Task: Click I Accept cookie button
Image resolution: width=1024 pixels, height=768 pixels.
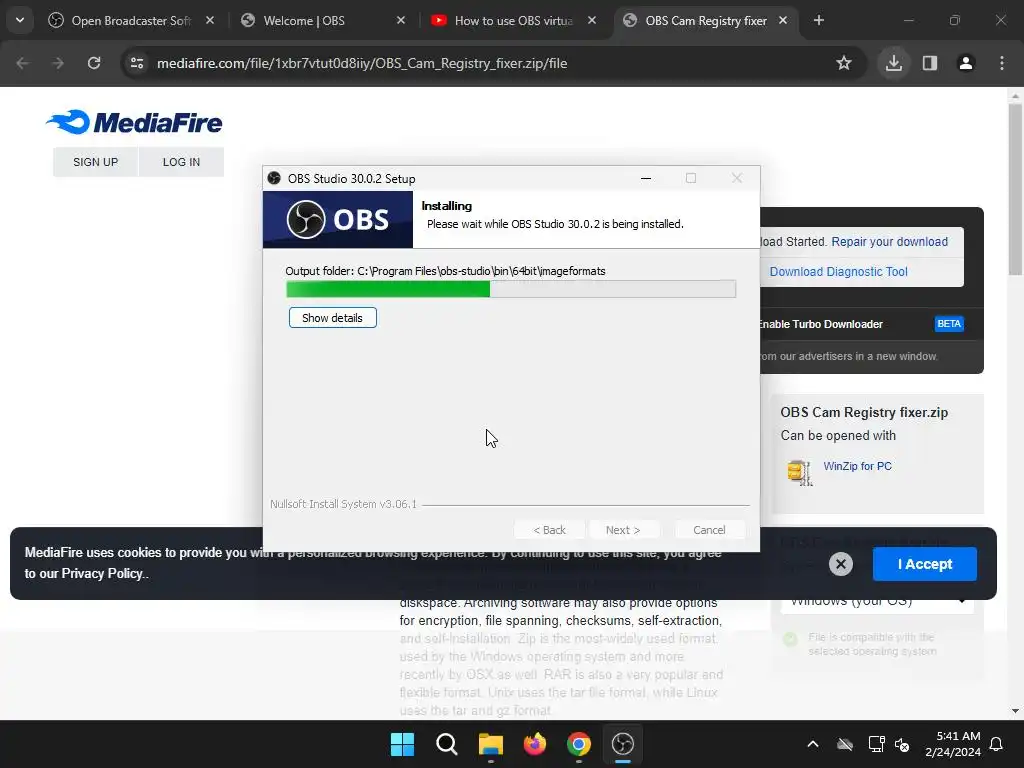Action: [x=925, y=564]
